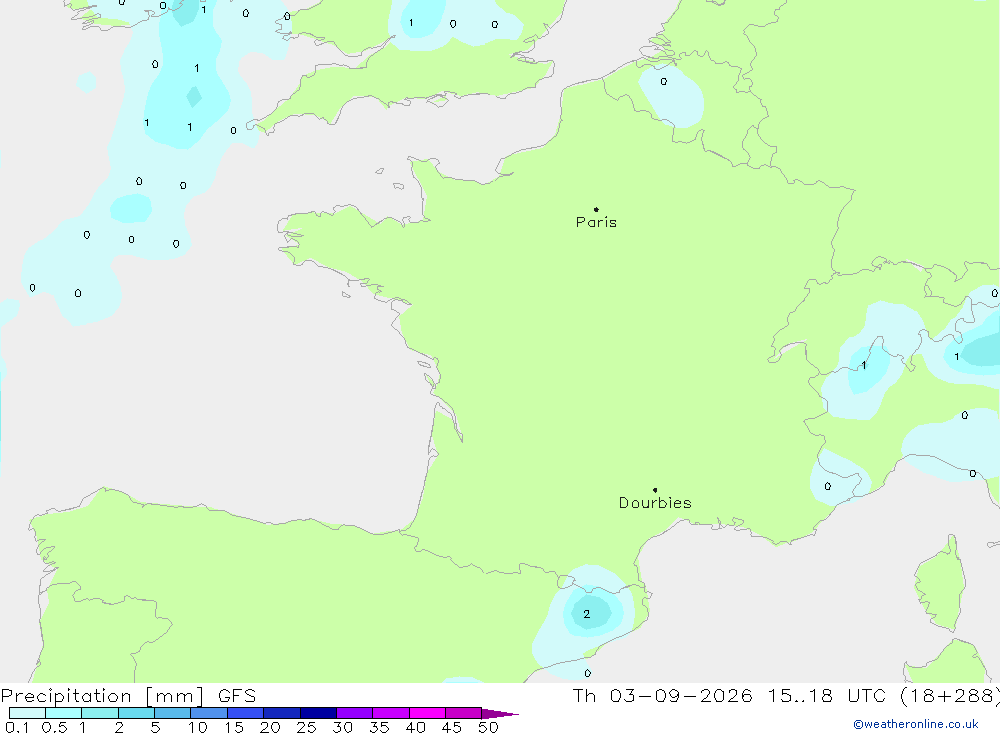Viewport: 1000px width, 733px height.
Task: Click the legend arrow tip beyond 50
Action: click(501, 714)
